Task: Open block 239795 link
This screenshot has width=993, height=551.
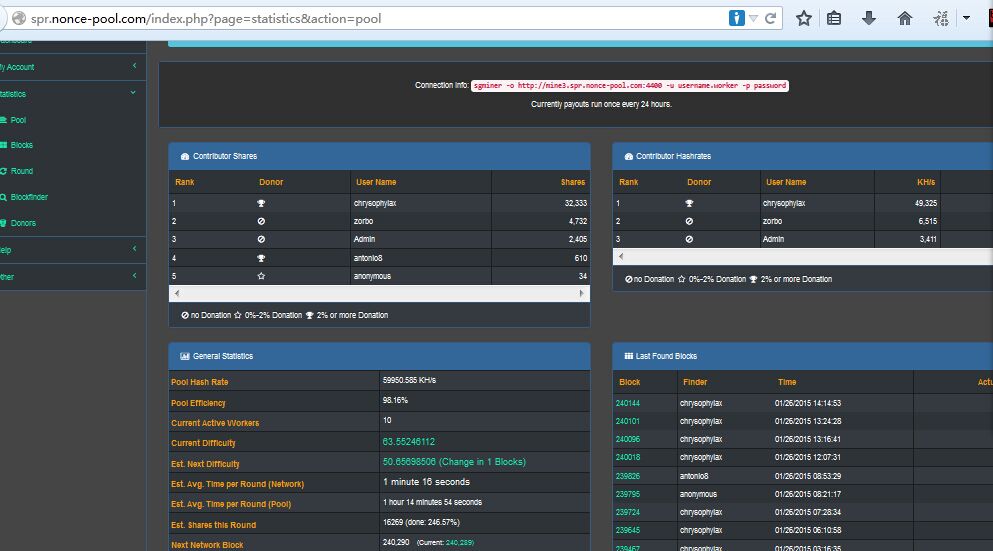Action: click(x=628, y=494)
